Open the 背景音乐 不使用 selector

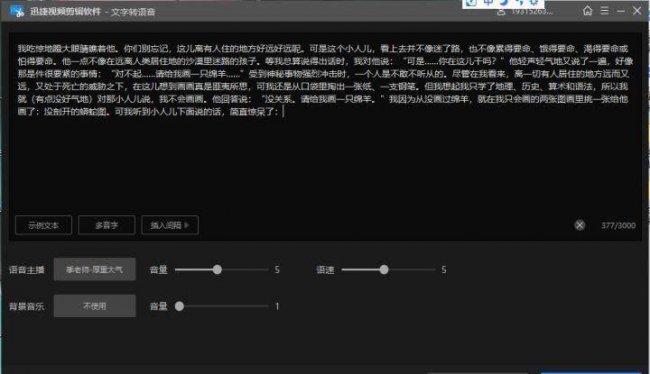[95, 306]
